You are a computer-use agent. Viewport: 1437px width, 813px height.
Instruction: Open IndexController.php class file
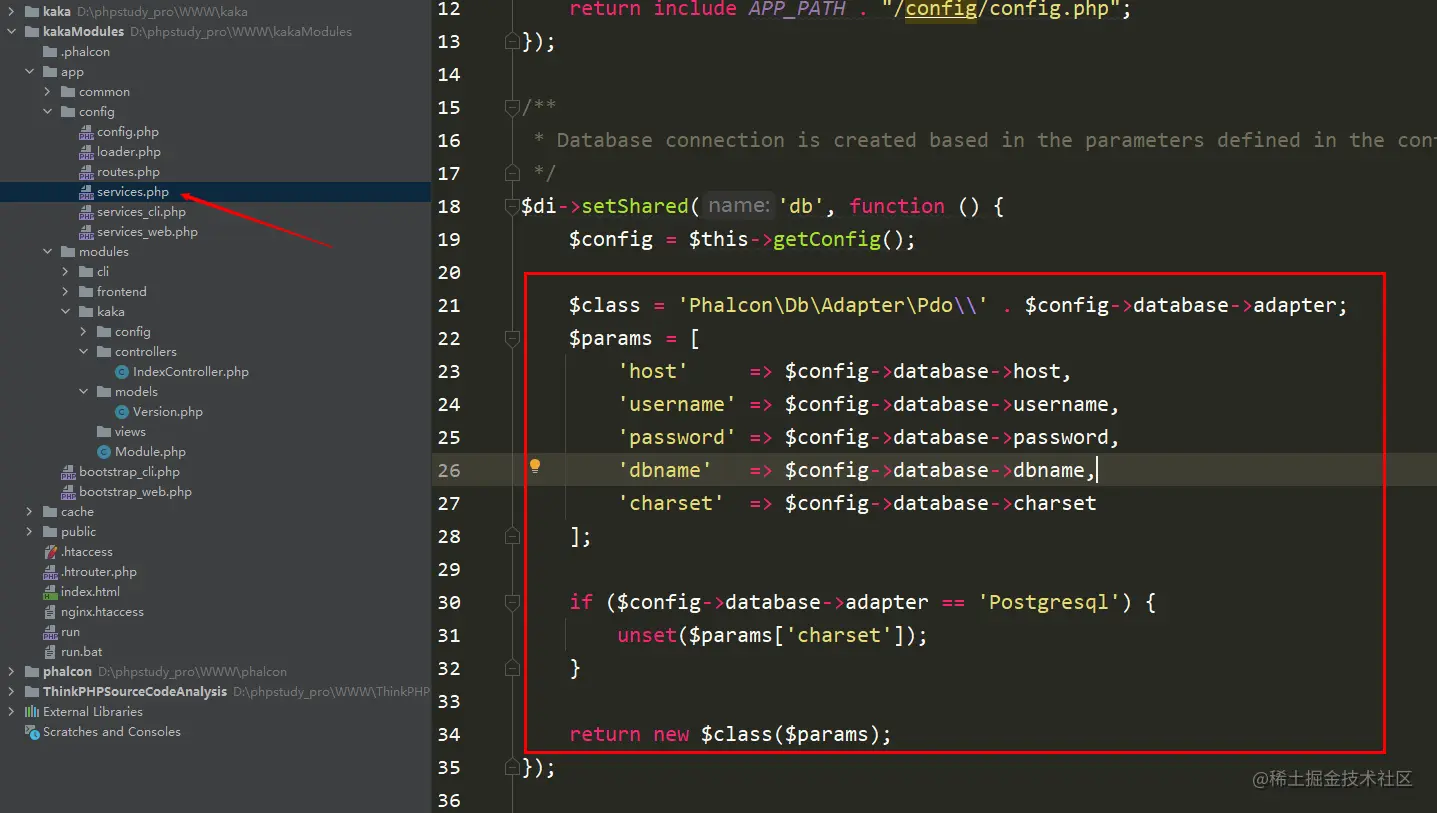pos(191,372)
